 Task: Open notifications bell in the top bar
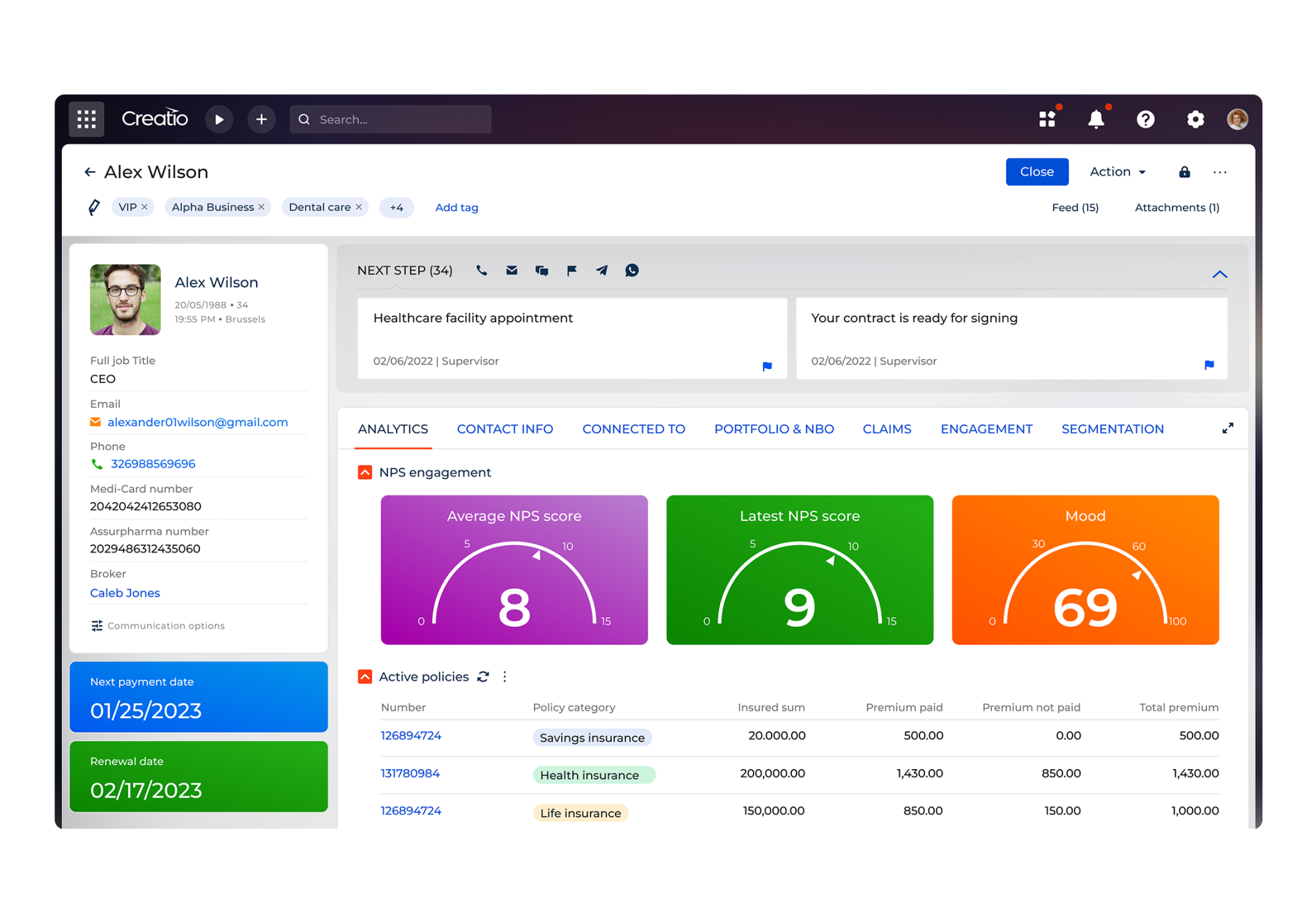pyautogui.click(x=1096, y=119)
